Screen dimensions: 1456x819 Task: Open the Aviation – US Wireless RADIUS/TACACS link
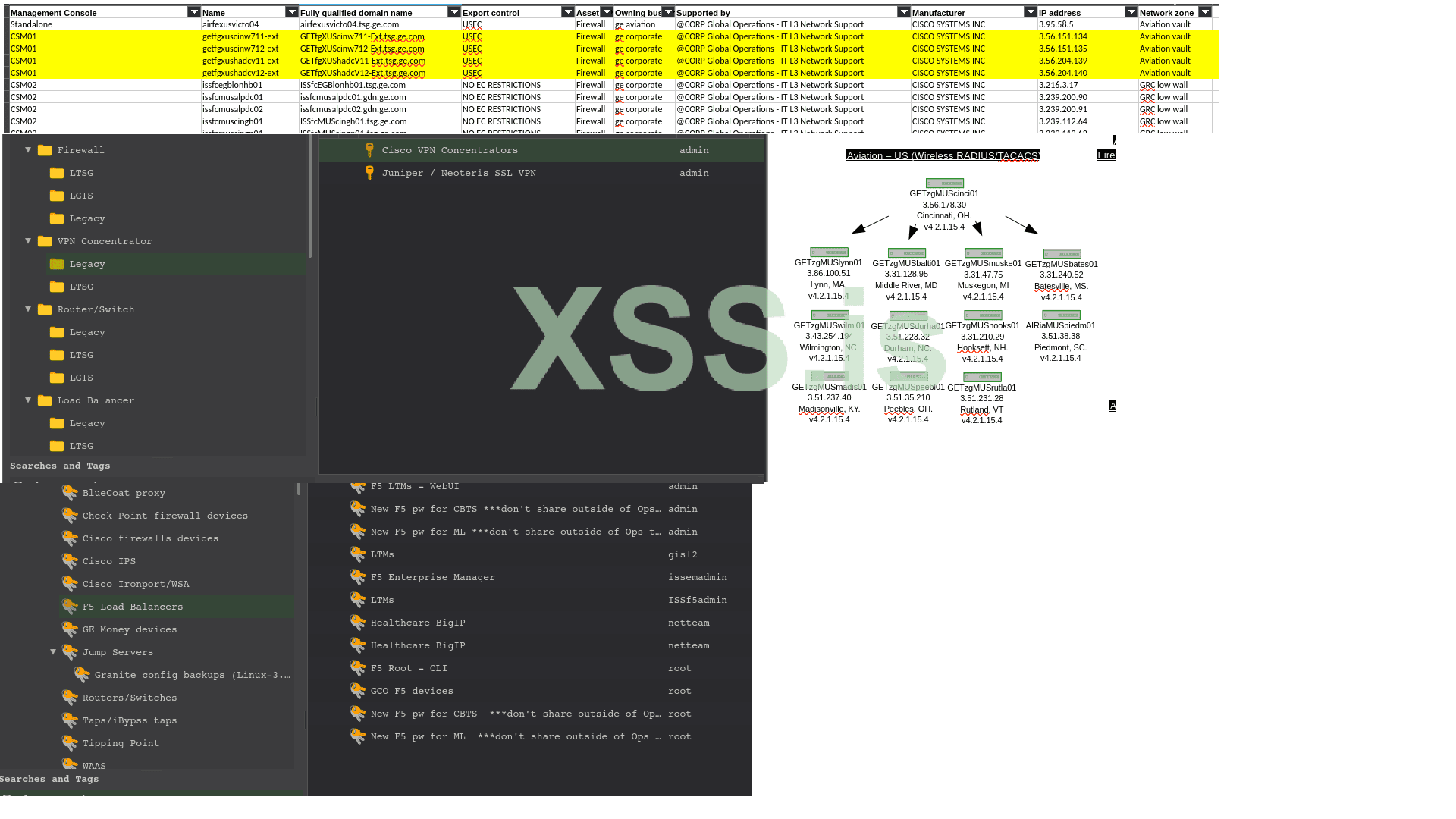(x=943, y=155)
